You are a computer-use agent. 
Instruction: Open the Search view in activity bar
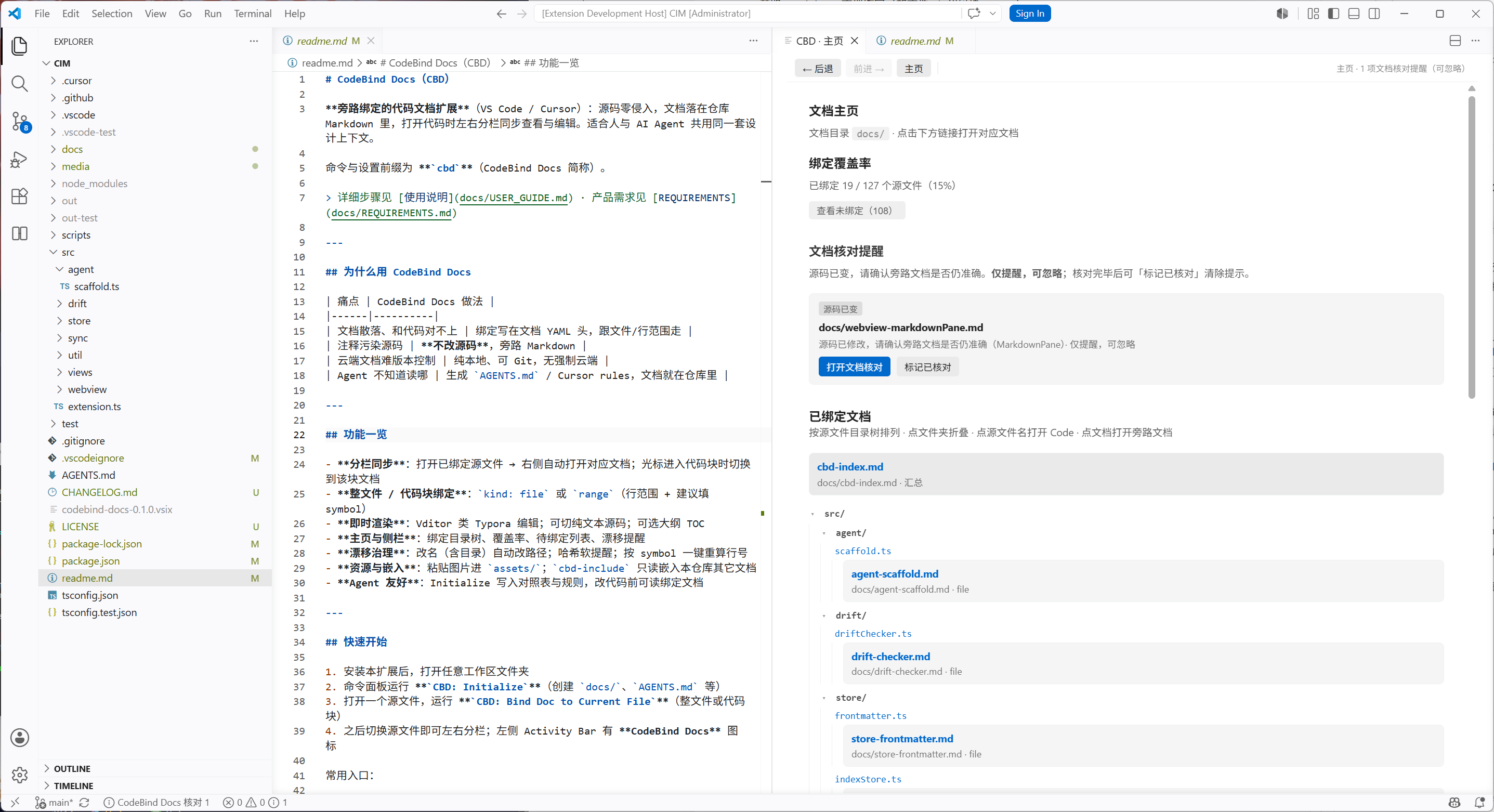(20, 84)
